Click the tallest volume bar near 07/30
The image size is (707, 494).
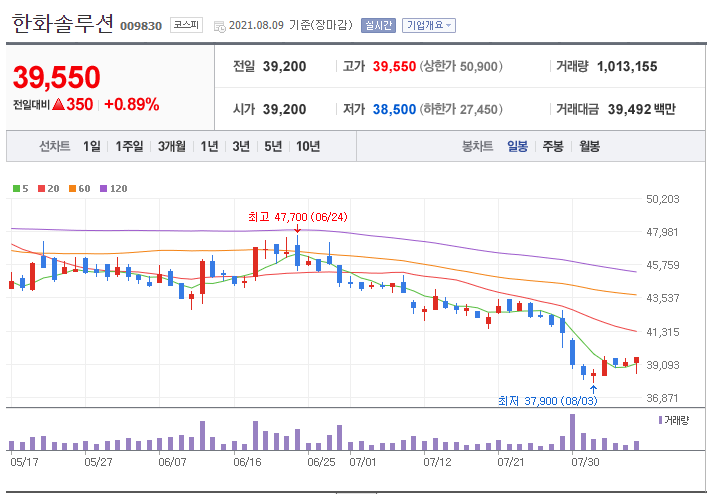(573, 432)
